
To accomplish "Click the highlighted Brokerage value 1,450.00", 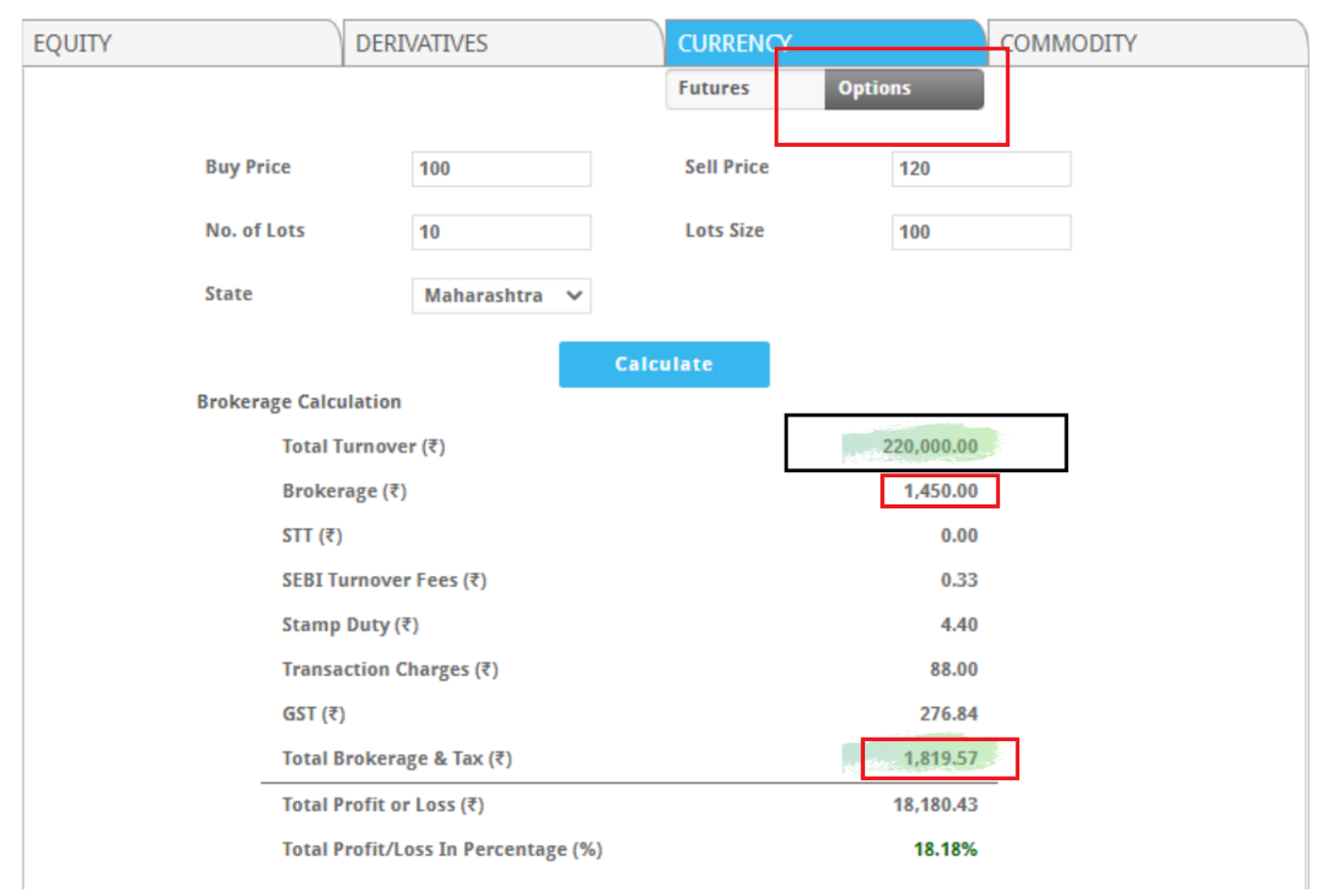I will (939, 490).
